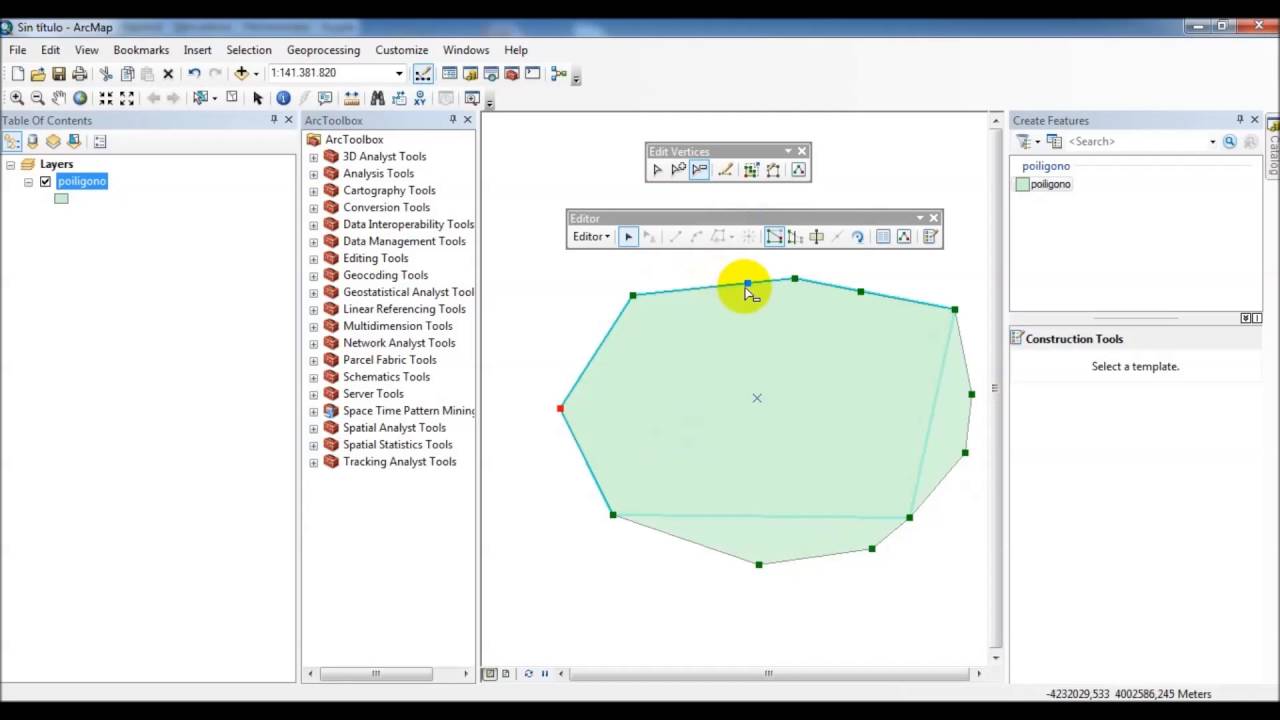Delete selection with the X icon
Image resolution: width=1280 pixels, height=720 pixels.
pos(168,74)
